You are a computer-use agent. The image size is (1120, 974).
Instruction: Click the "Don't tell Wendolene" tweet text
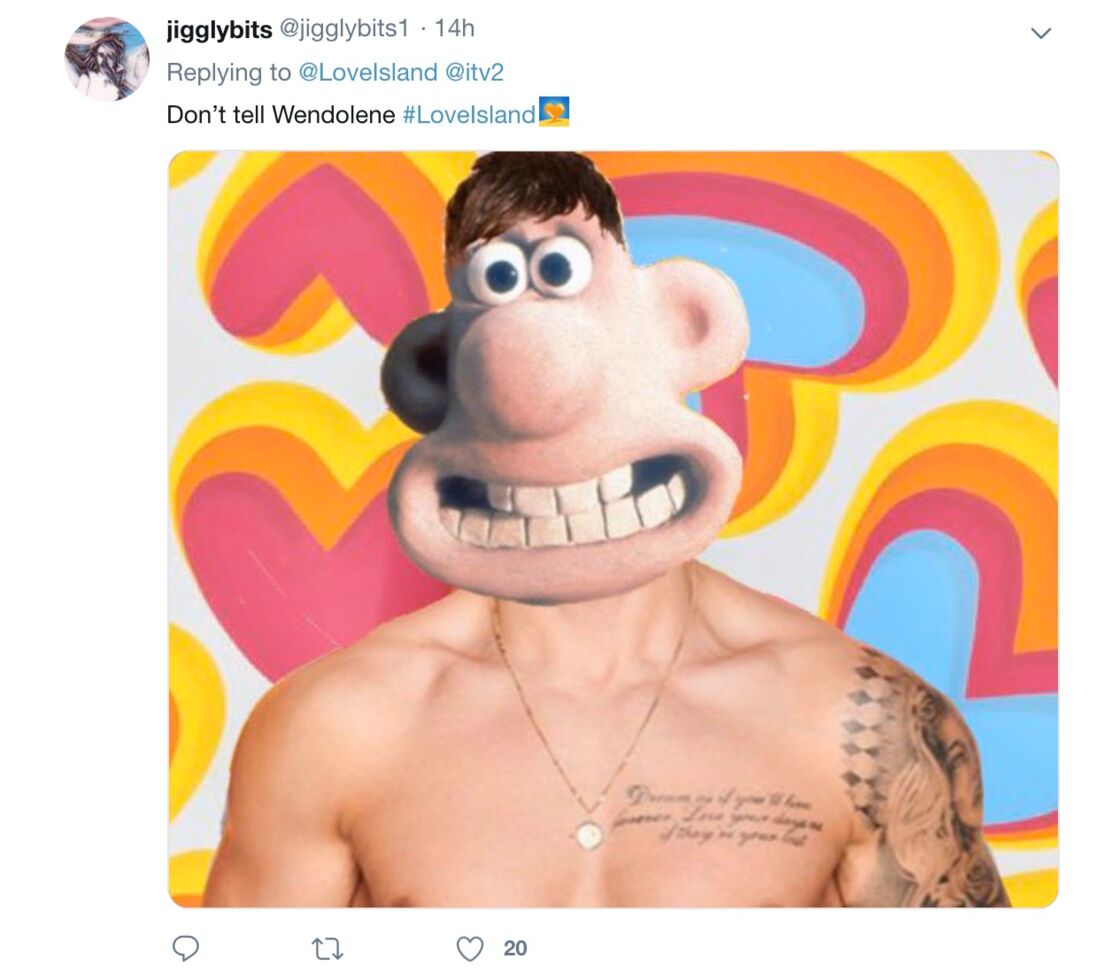pyautogui.click(x=281, y=114)
